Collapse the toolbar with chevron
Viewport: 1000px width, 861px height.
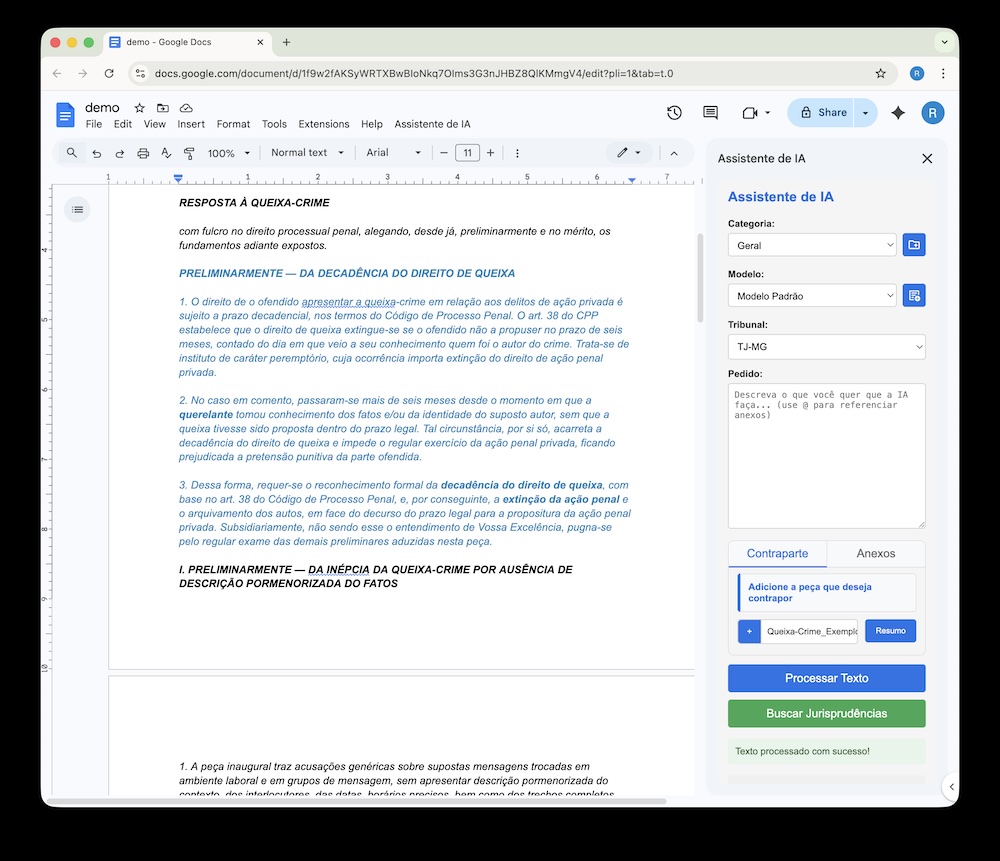[674, 153]
